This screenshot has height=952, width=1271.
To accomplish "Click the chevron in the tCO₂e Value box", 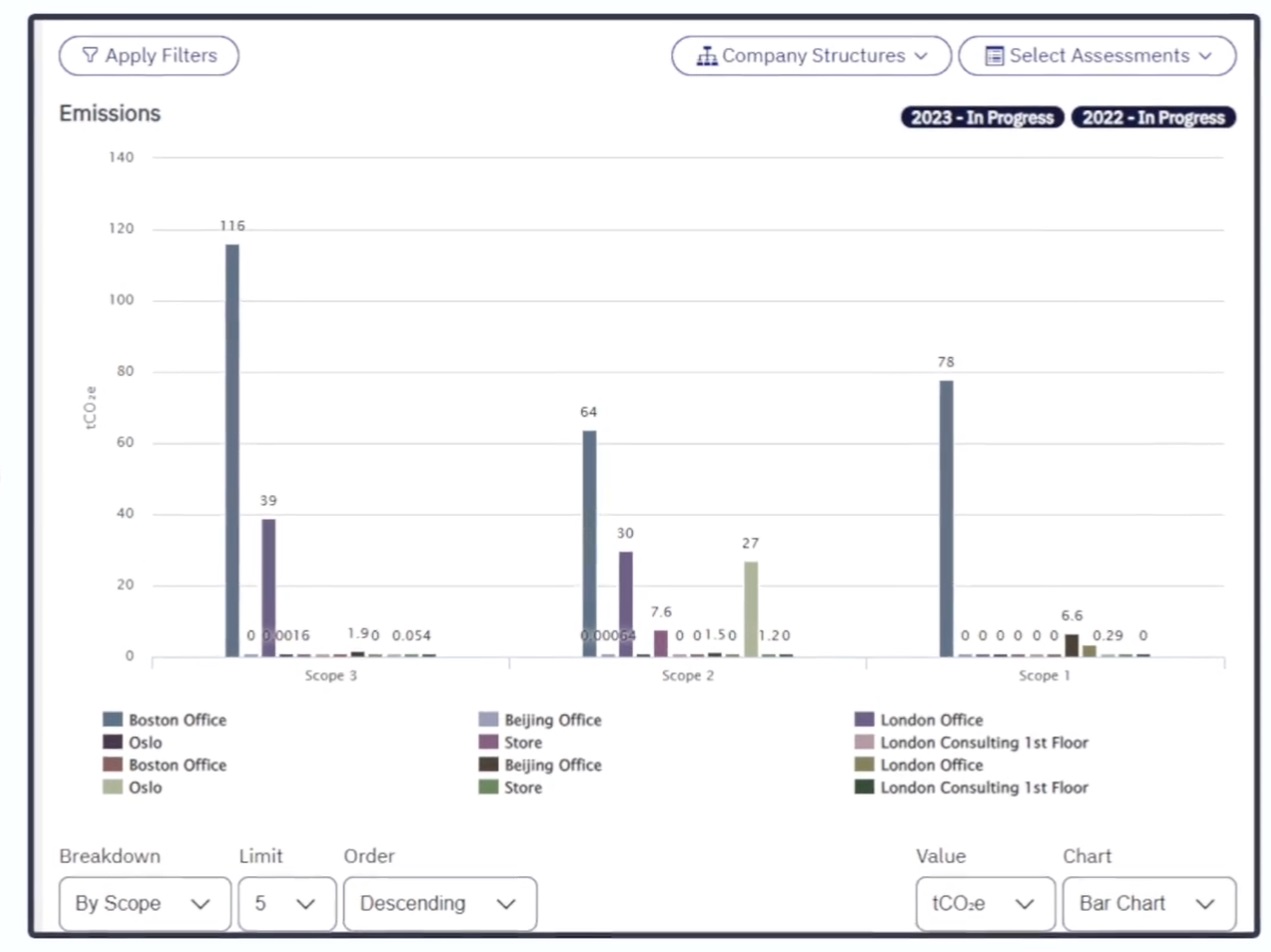I will click(x=1024, y=904).
